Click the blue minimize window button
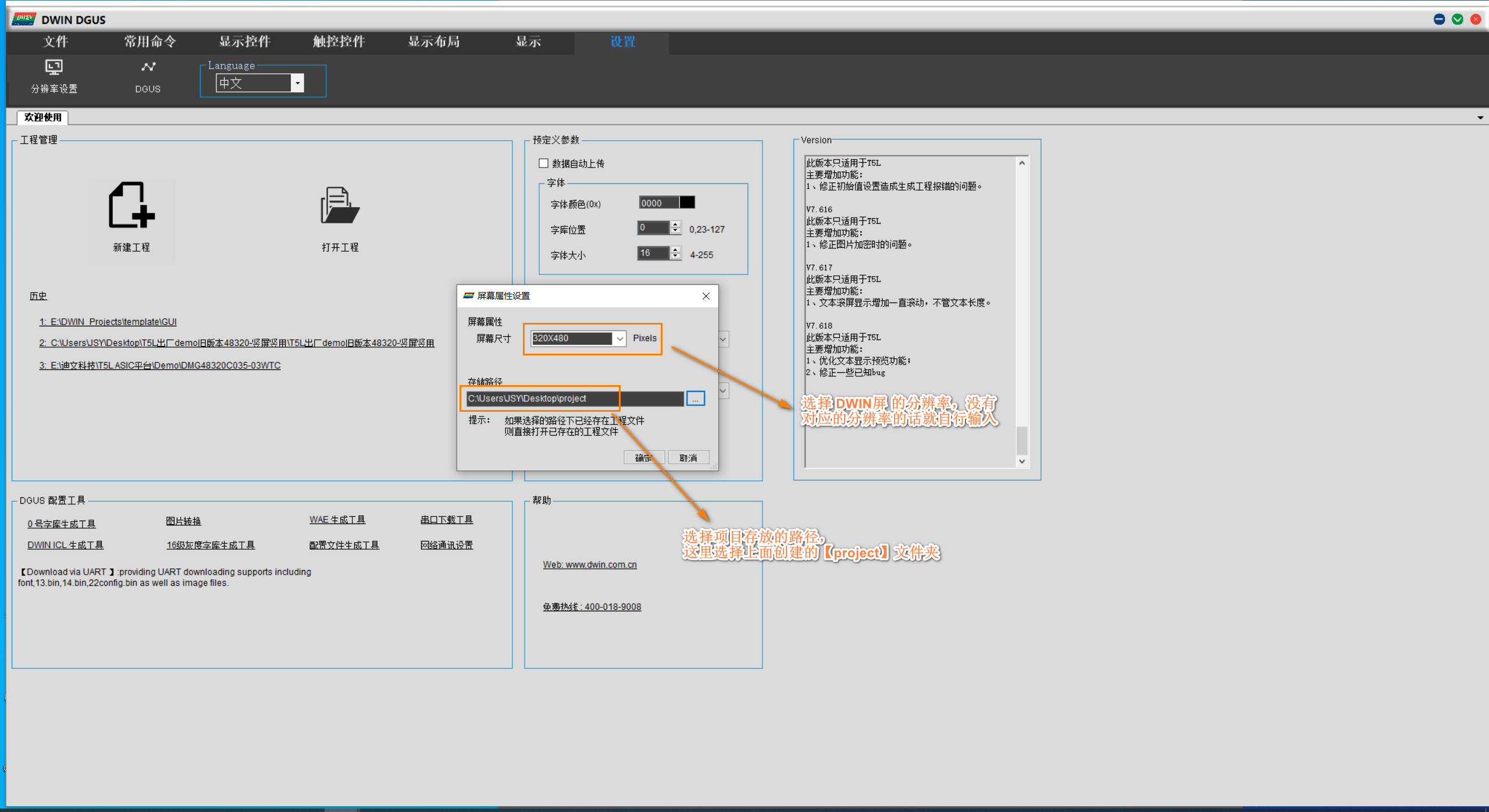The width and height of the screenshot is (1489, 812). pyautogui.click(x=1439, y=19)
